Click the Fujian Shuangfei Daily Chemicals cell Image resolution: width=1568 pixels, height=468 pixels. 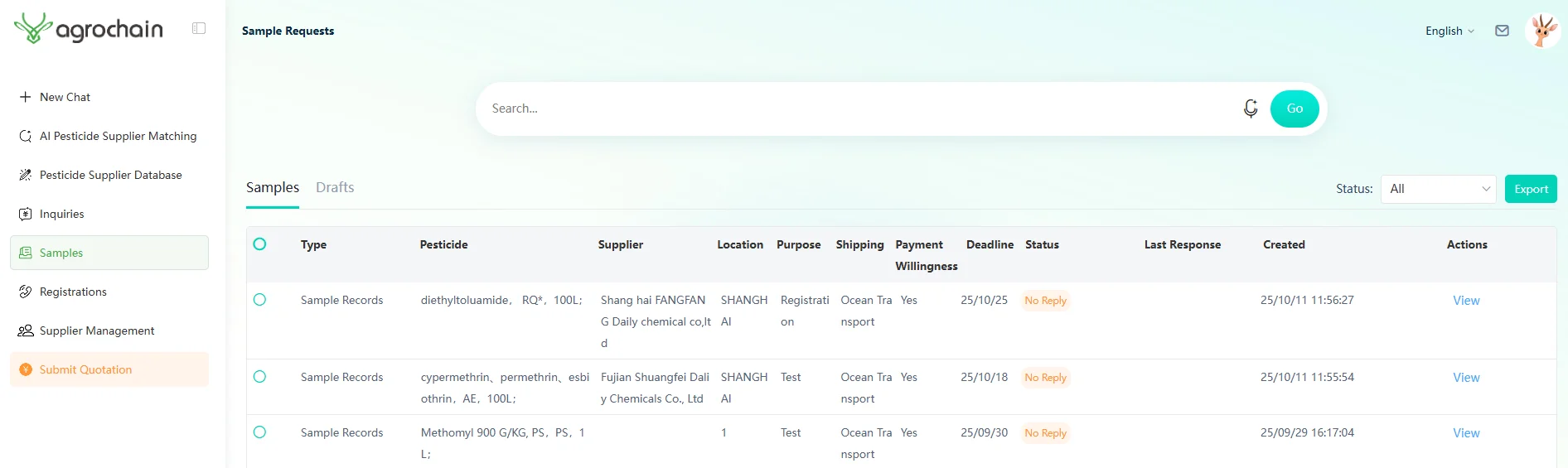655,388
